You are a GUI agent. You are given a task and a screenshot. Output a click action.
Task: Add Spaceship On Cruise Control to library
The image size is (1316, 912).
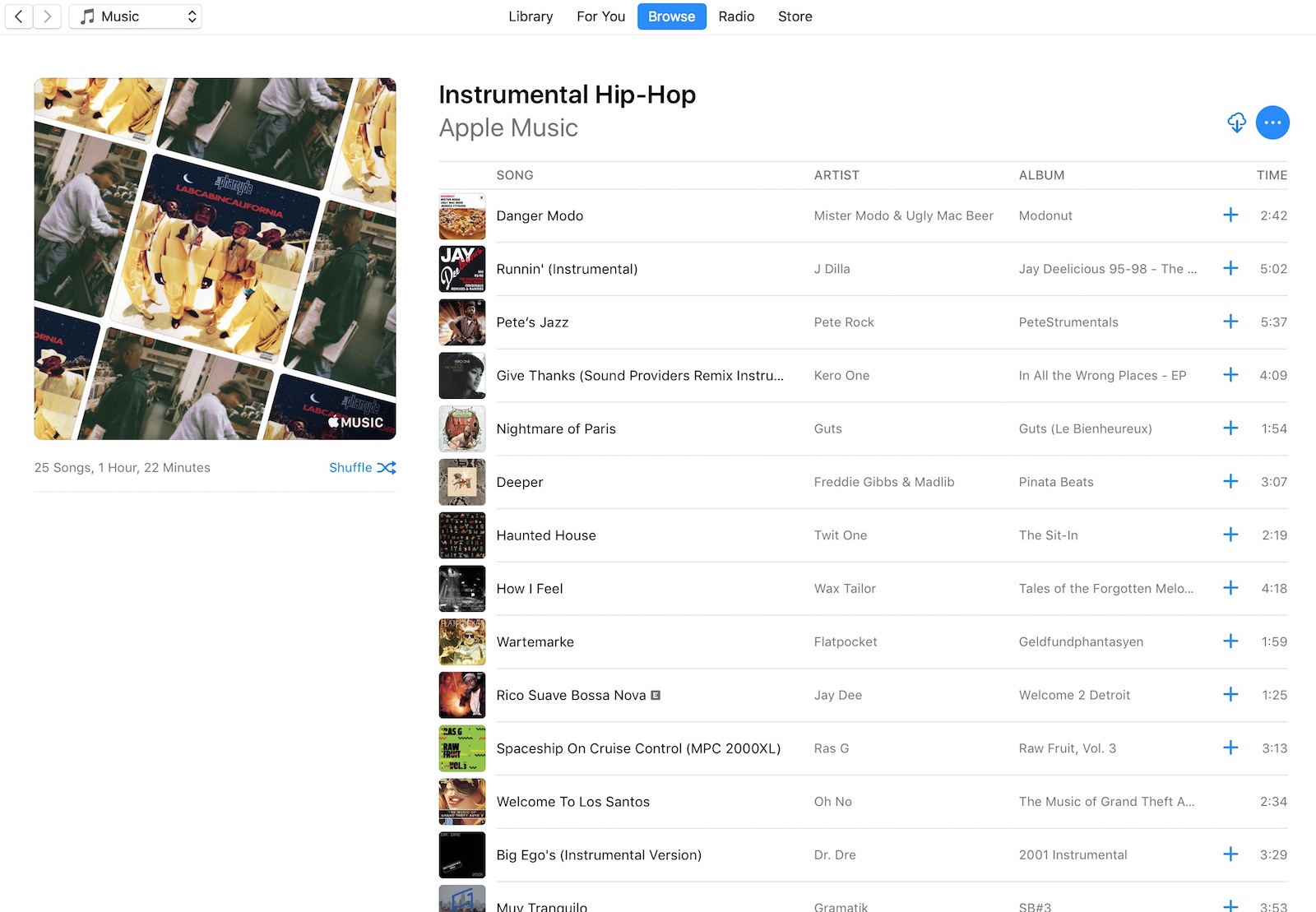(x=1230, y=748)
